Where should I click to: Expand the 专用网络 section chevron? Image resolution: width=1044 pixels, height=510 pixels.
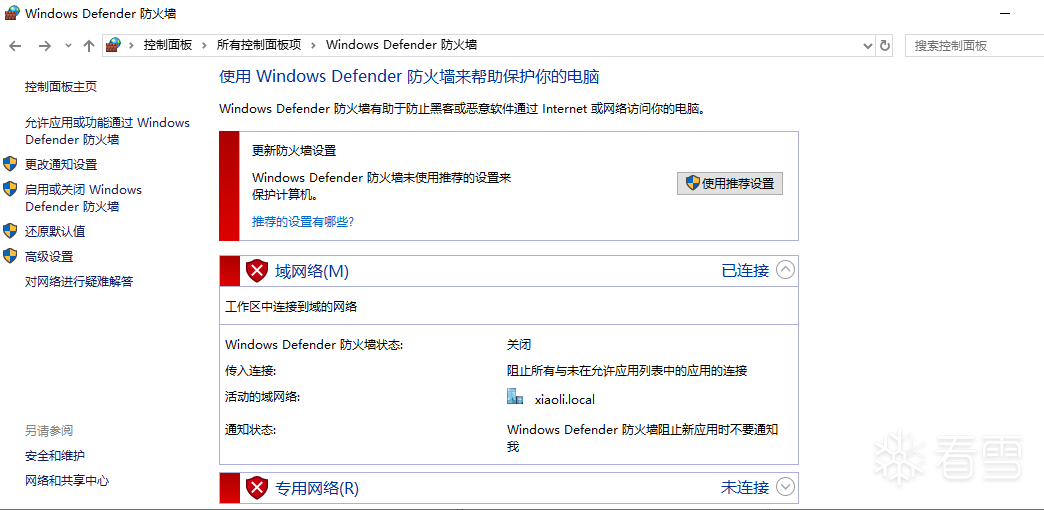[786, 487]
